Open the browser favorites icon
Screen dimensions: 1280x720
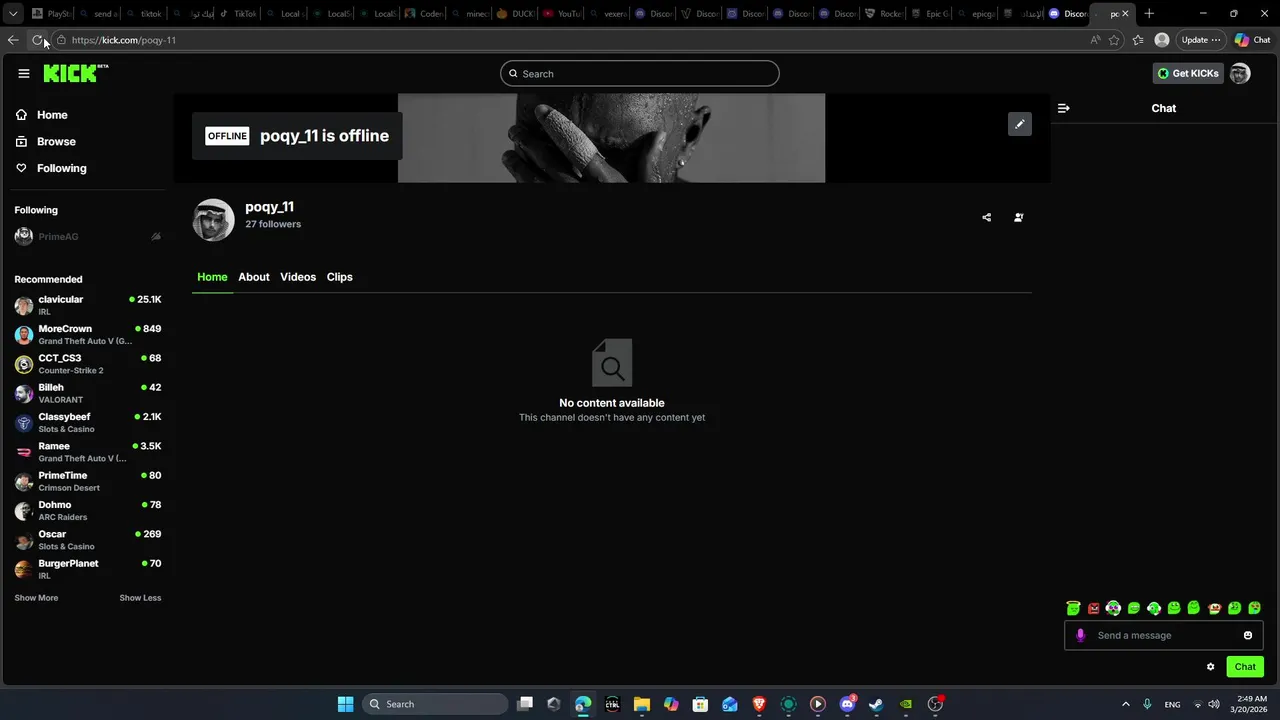[x=1138, y=40]
